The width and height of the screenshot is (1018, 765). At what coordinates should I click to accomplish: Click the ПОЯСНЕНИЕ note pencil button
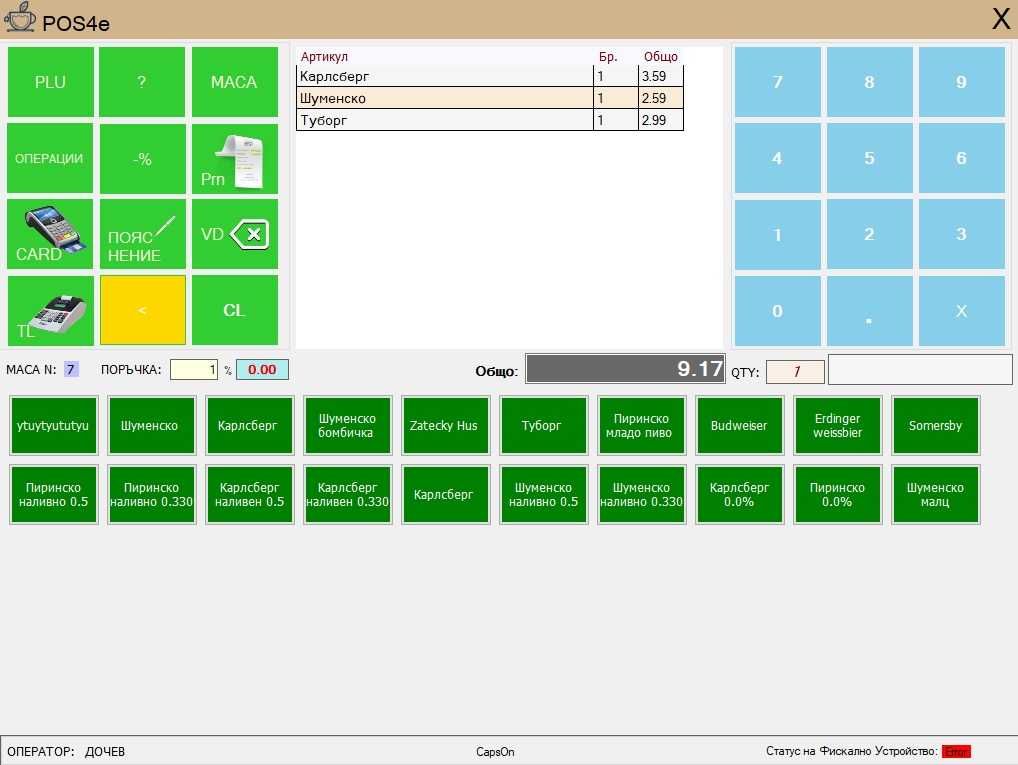pyautogui.click(x=142, y=234)
